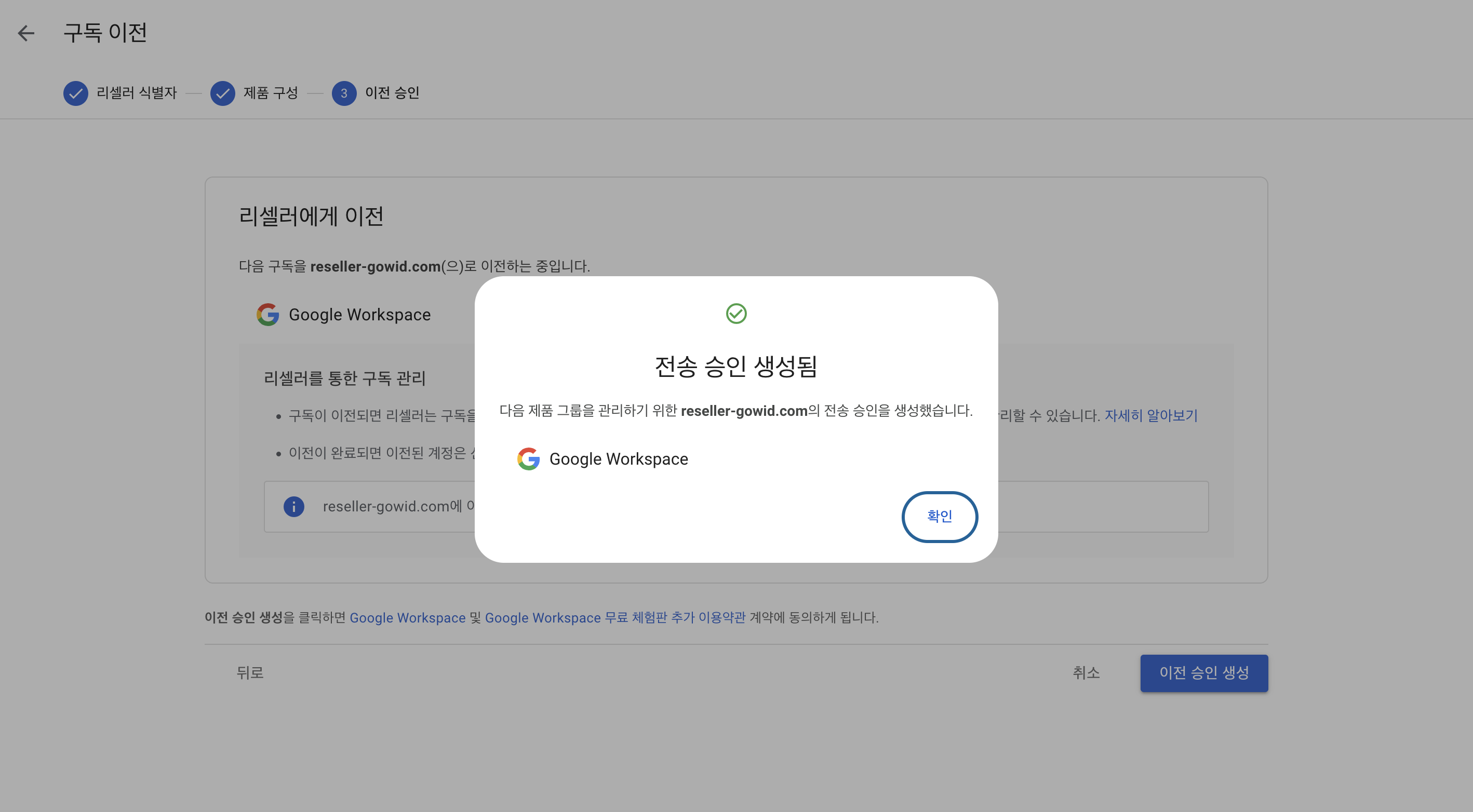This screenshot has height=812, width=1473.
Task: Click the blue info icon
Action: click(x=293, y=506)
